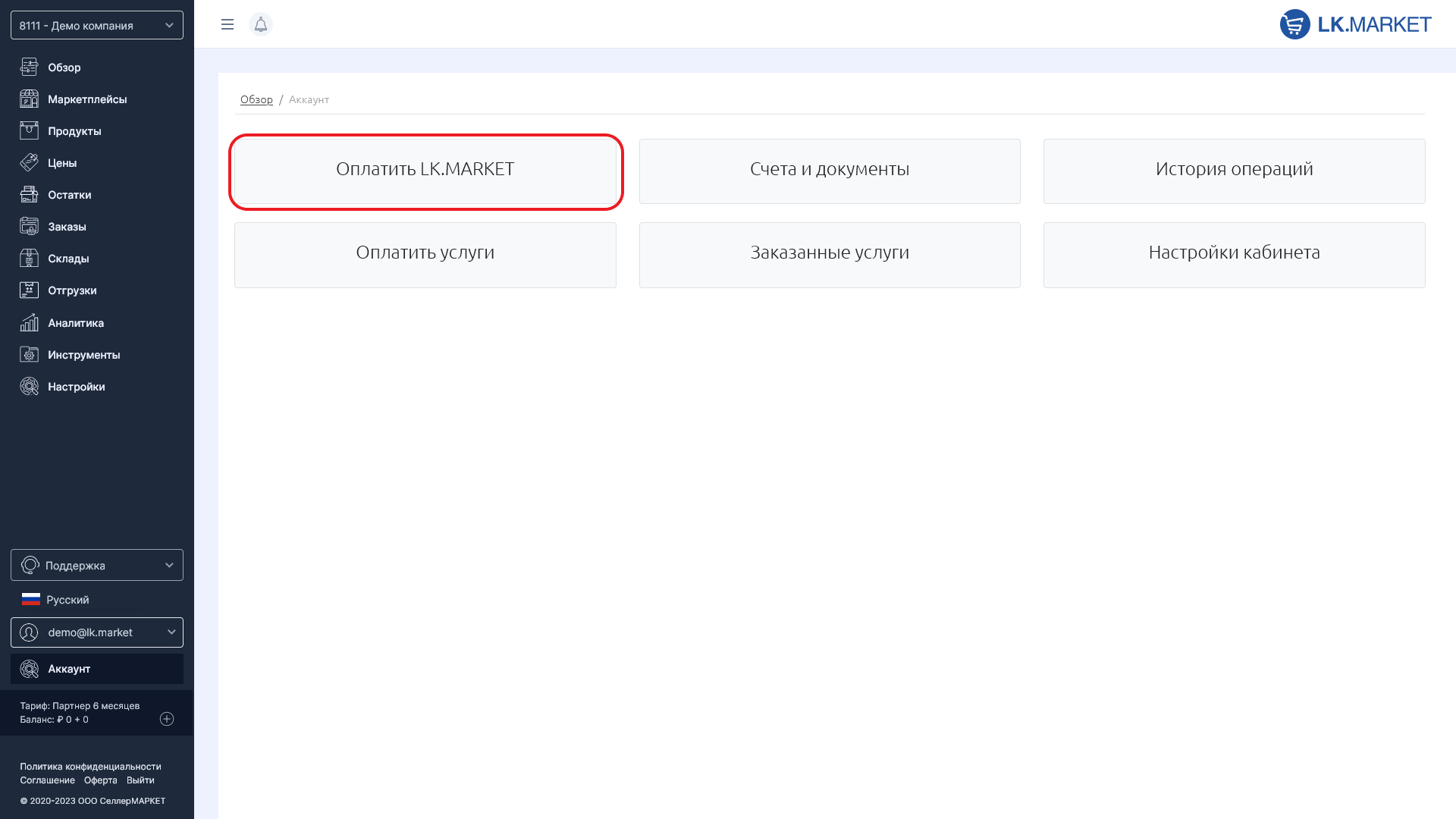Click the Russian flag icon

point(31,599)
